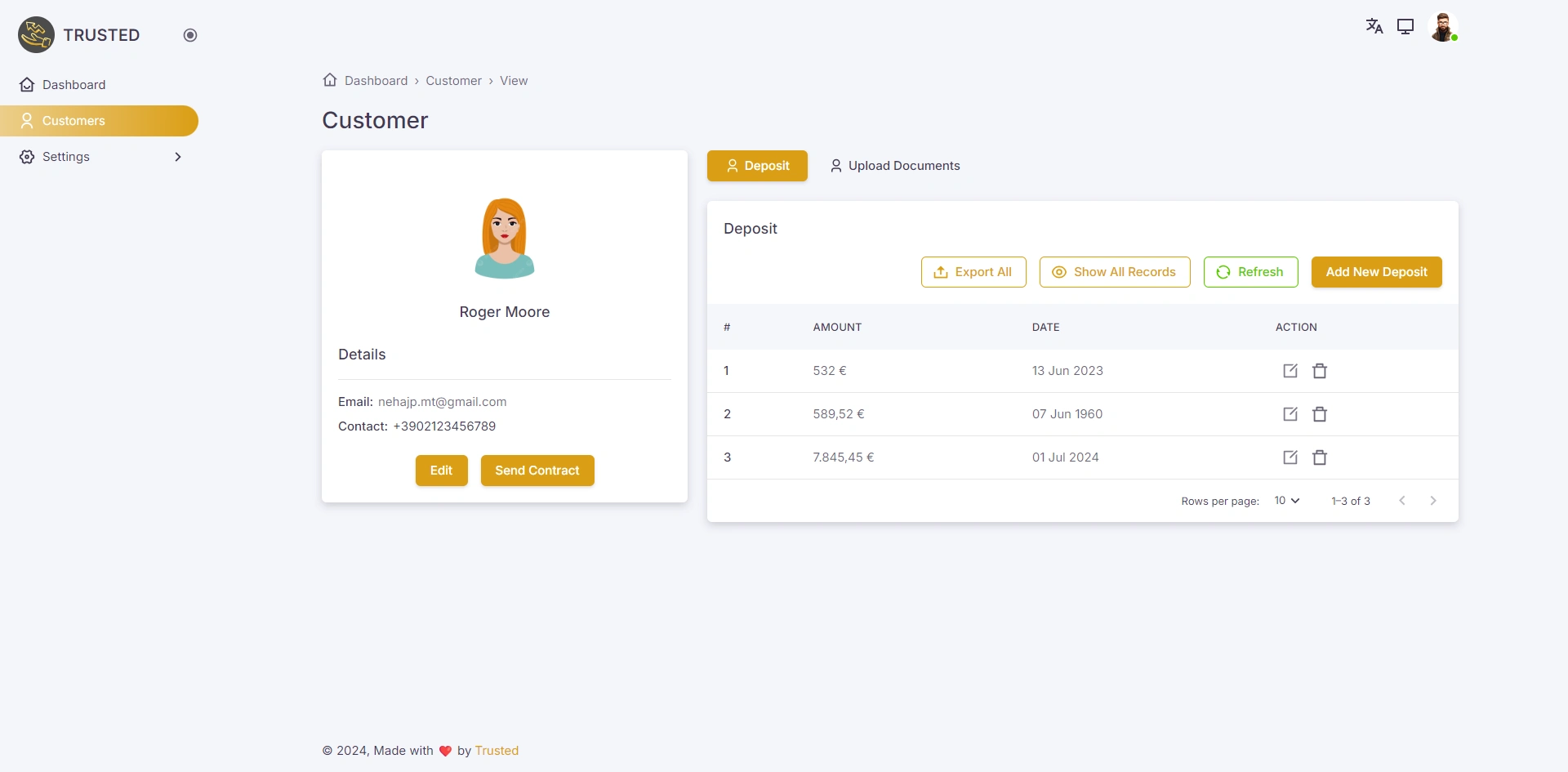Open the rows per page dropdown

(1287, 501)
